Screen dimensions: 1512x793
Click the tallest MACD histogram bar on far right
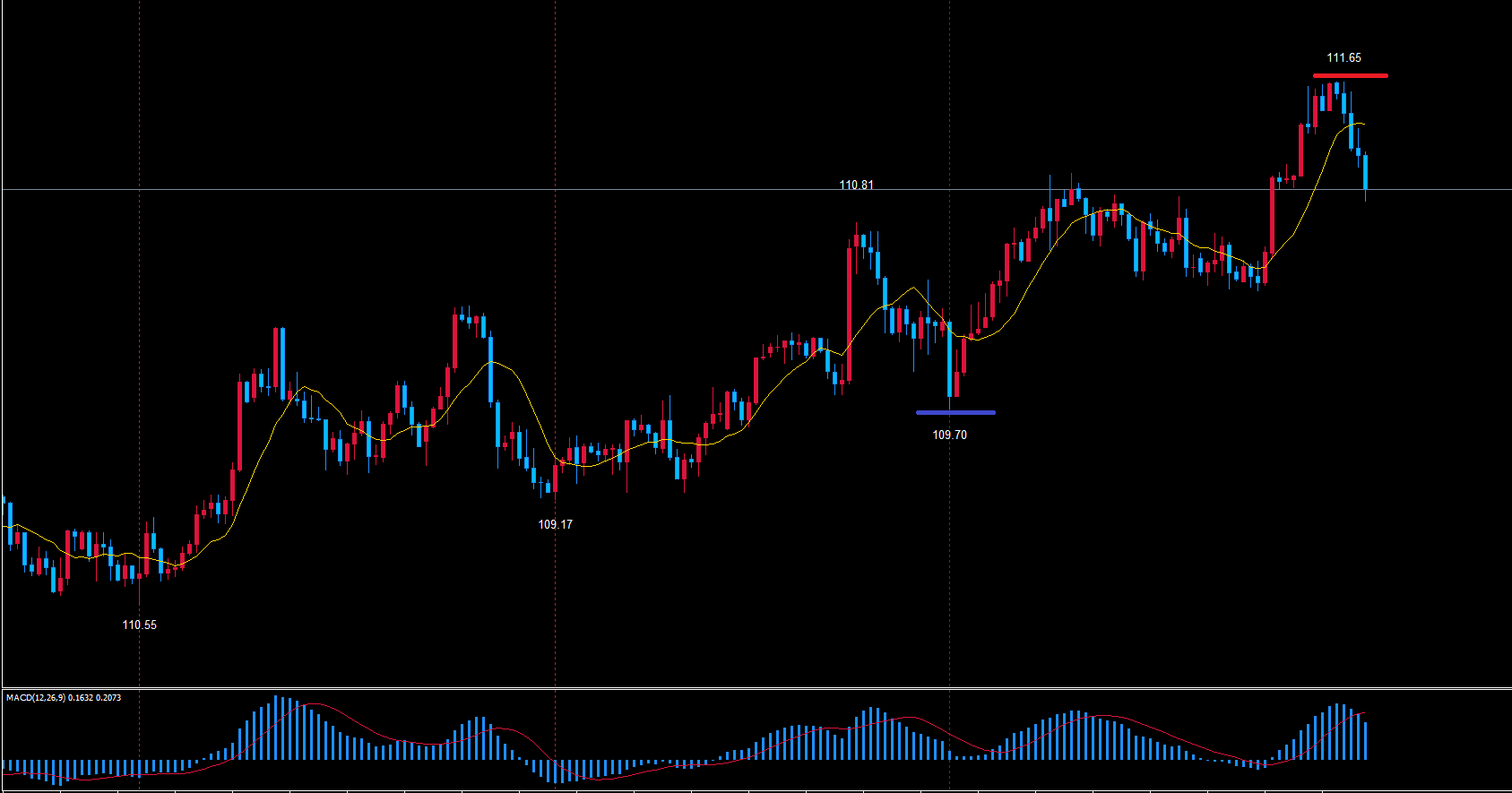(x=1335, y=731)
